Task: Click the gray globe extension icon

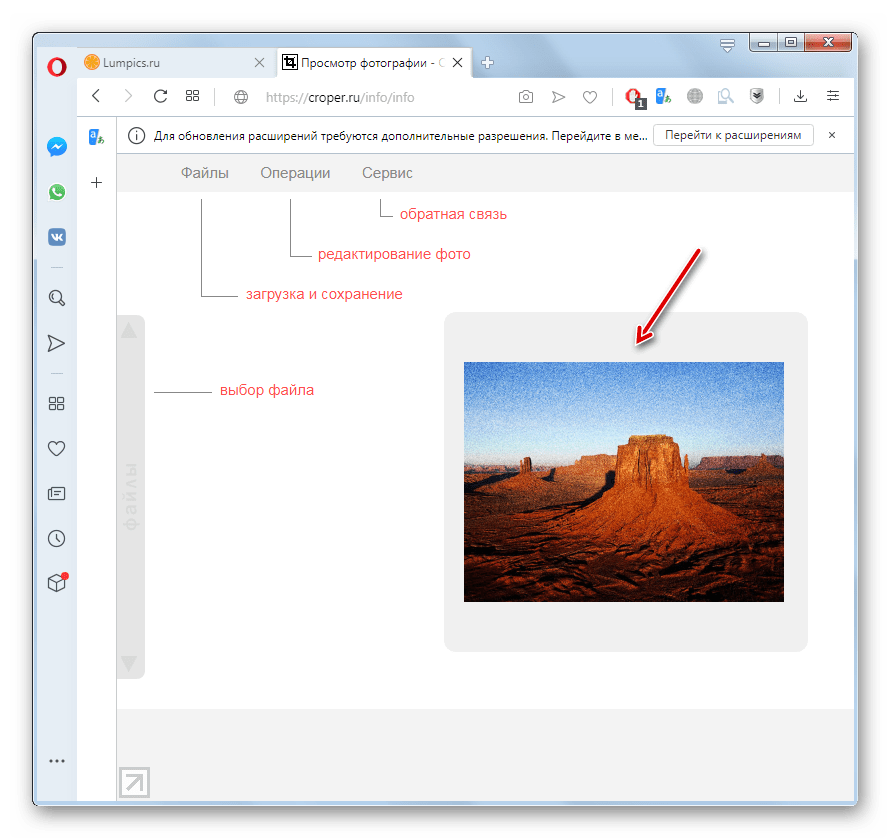Action: coord(694,96)
